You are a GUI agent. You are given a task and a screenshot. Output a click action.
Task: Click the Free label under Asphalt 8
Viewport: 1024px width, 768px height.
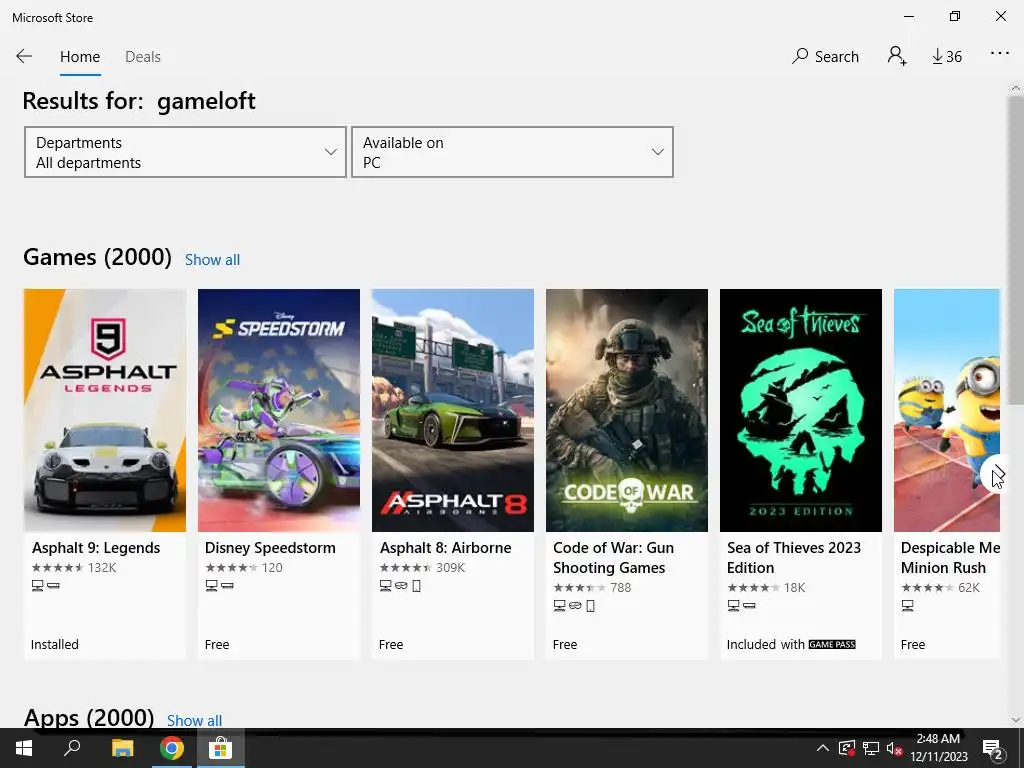391,645
